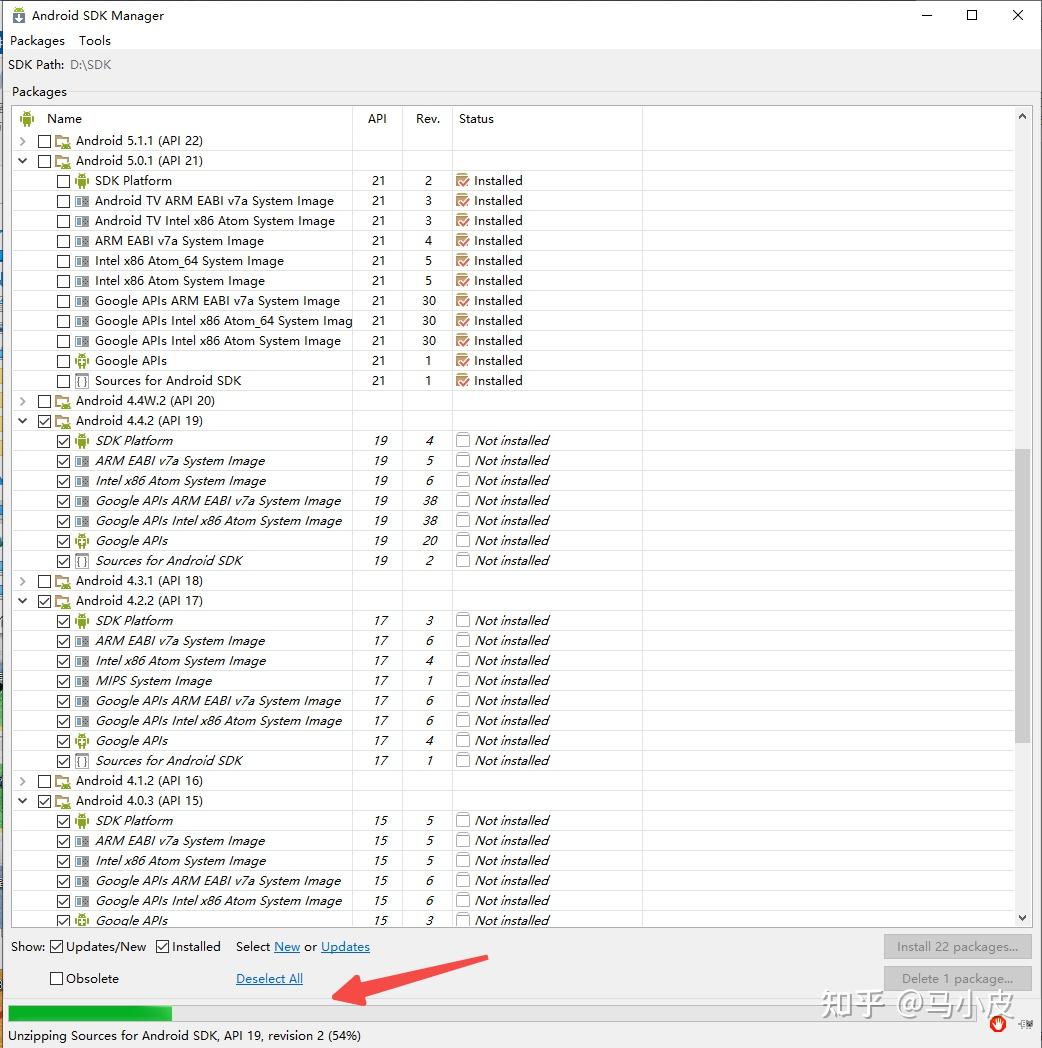Click the Sources for Android SDK icon, API 19

82,561
